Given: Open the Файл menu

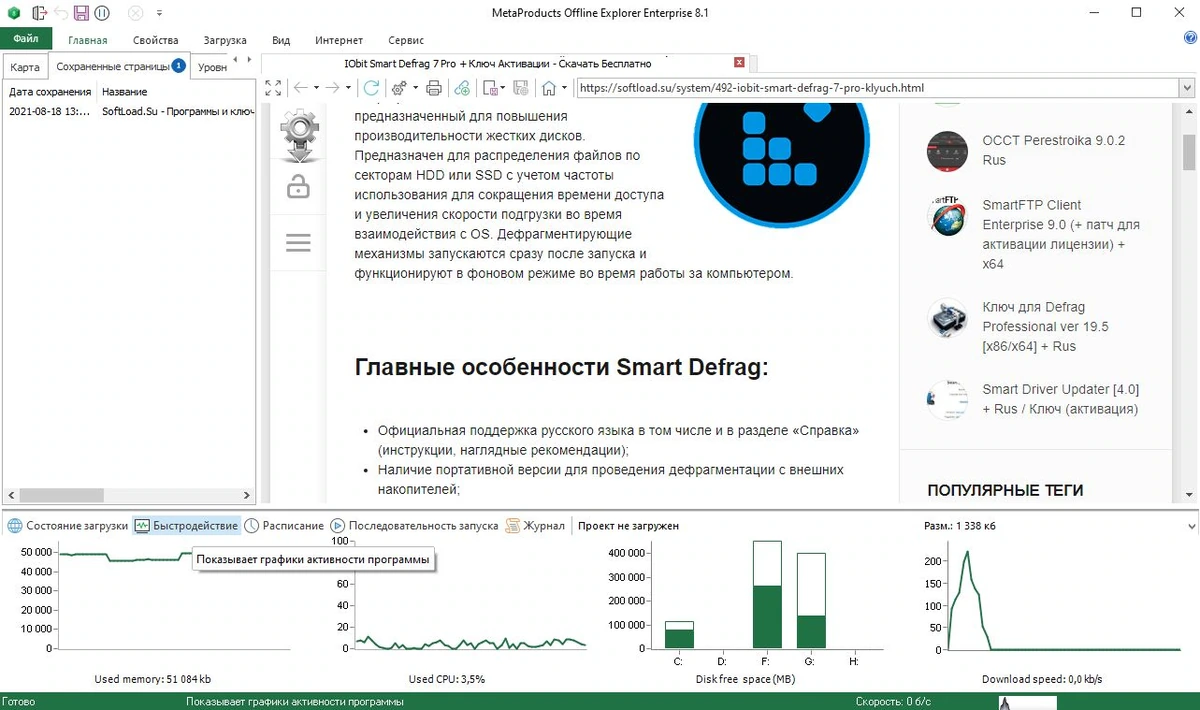Looking at the screenshot, I should coord(26,39).
